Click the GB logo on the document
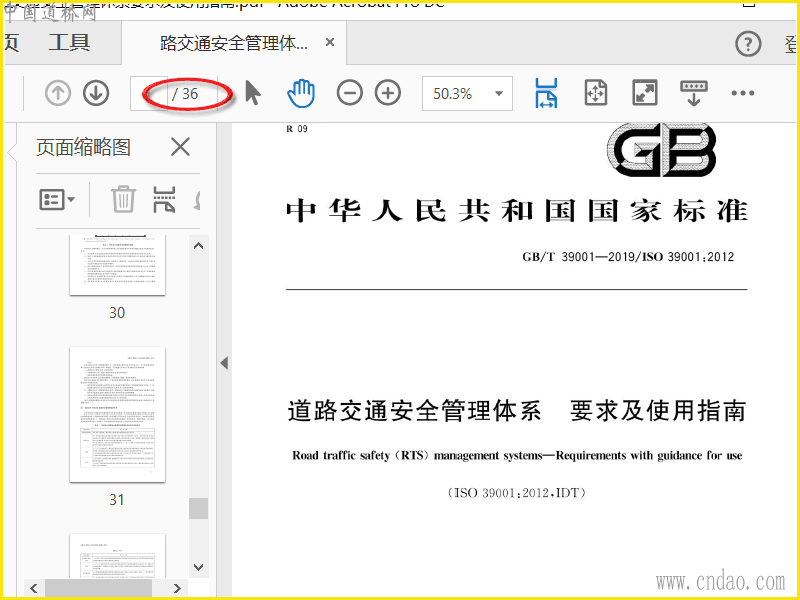 [661, 150]
